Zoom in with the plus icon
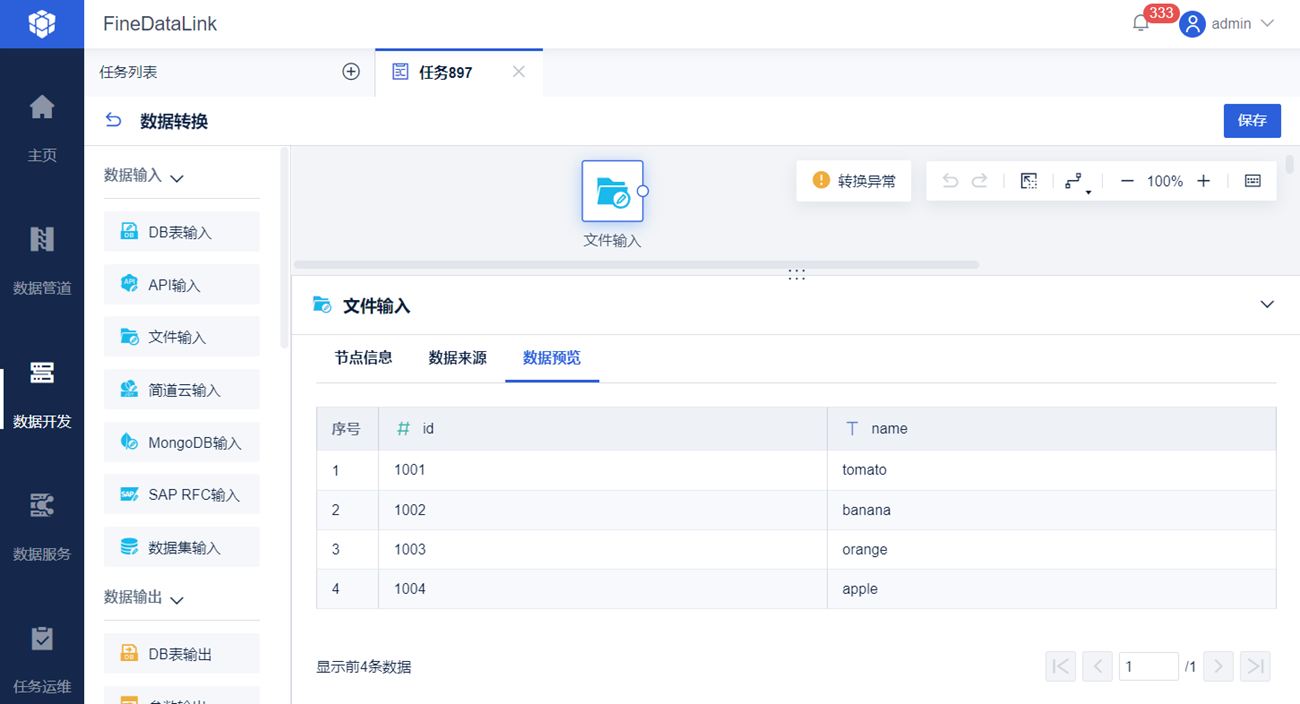 (x=1203, y=181)
